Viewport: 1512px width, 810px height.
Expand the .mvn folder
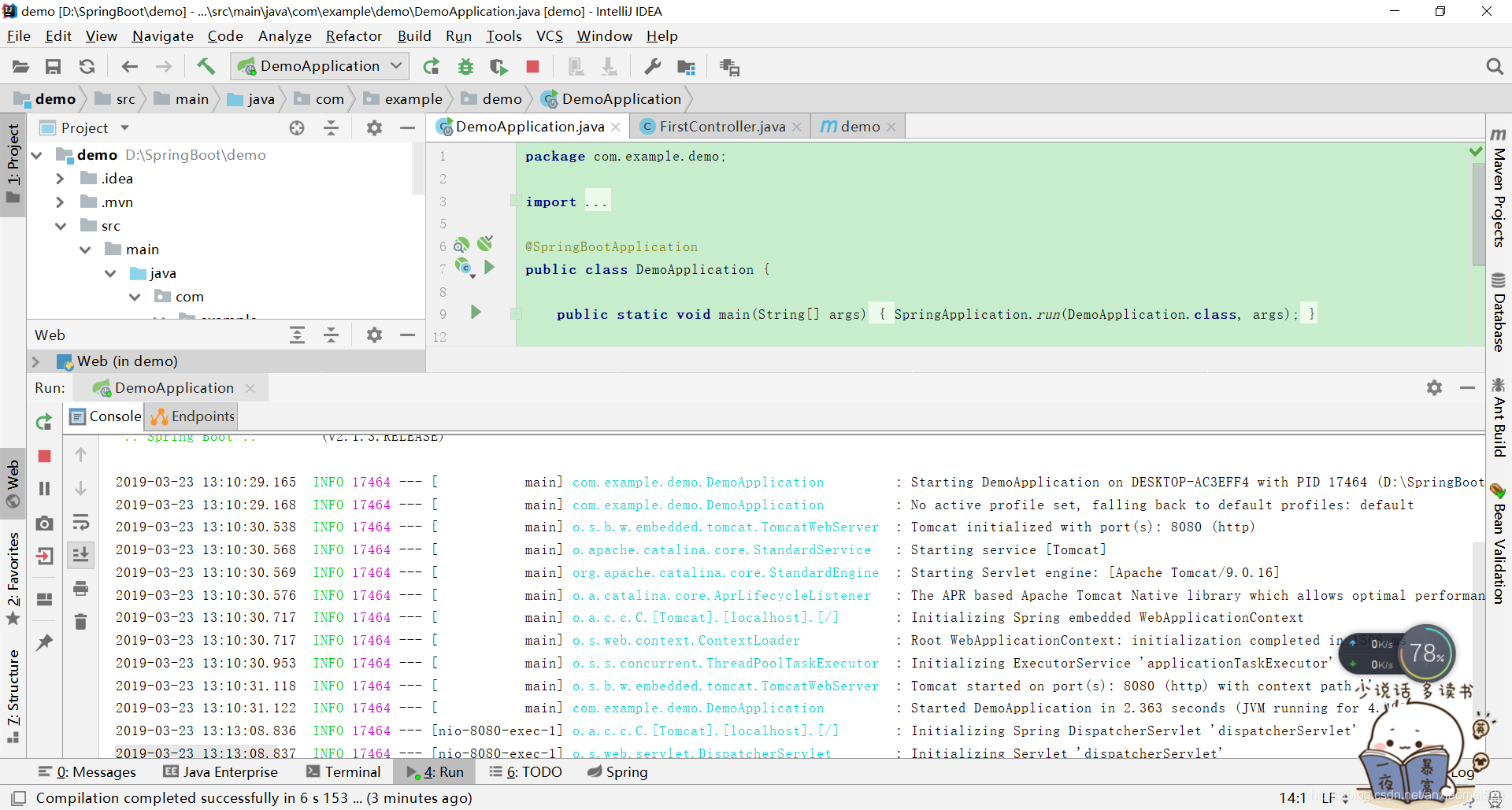pos(60,202)
